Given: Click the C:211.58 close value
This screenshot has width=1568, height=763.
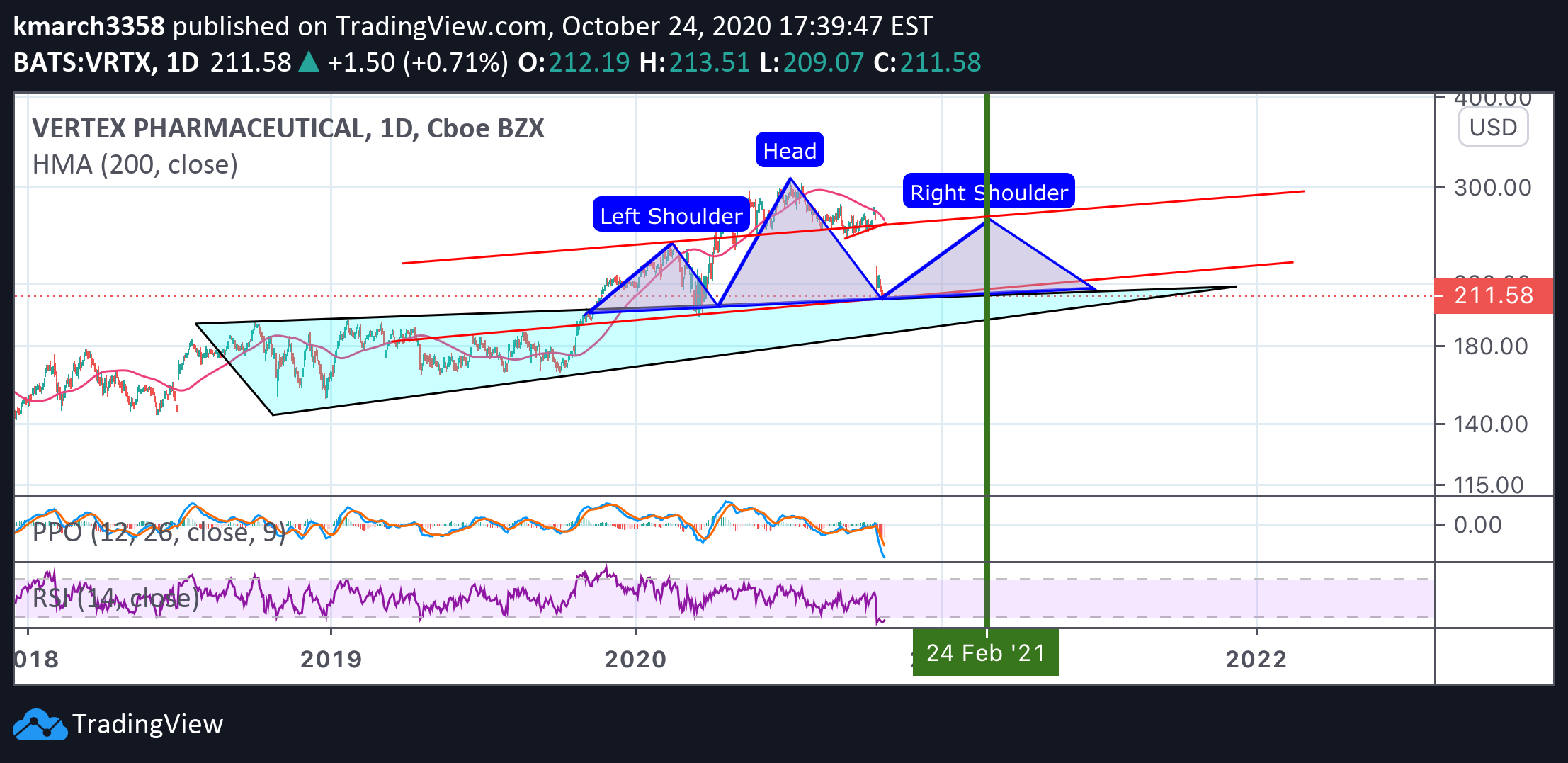Looking at the screenshot, I should 927,62.
